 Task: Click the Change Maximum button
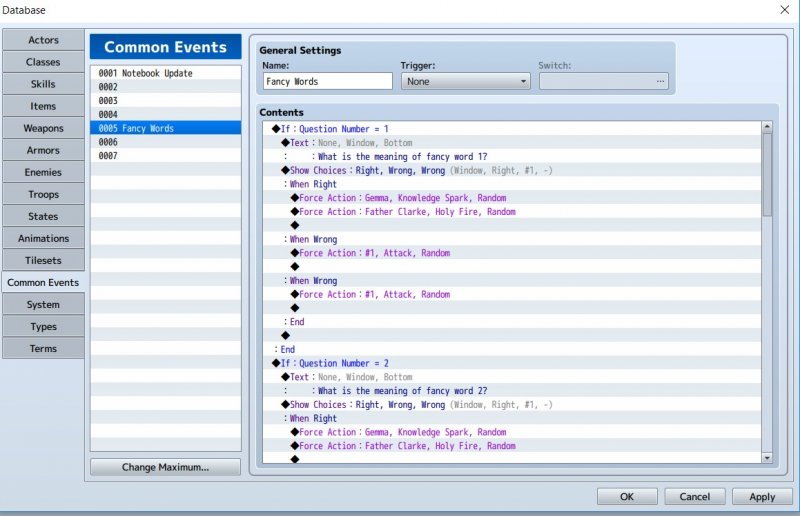pos(165,467)
